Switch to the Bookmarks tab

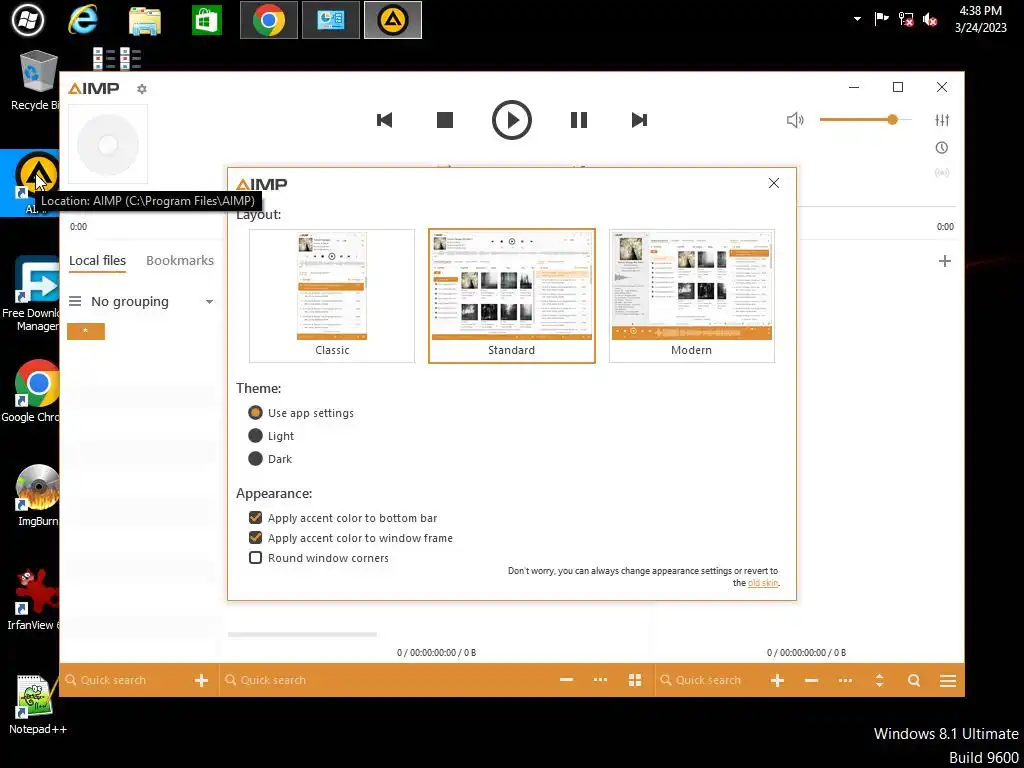click(180, 261)
